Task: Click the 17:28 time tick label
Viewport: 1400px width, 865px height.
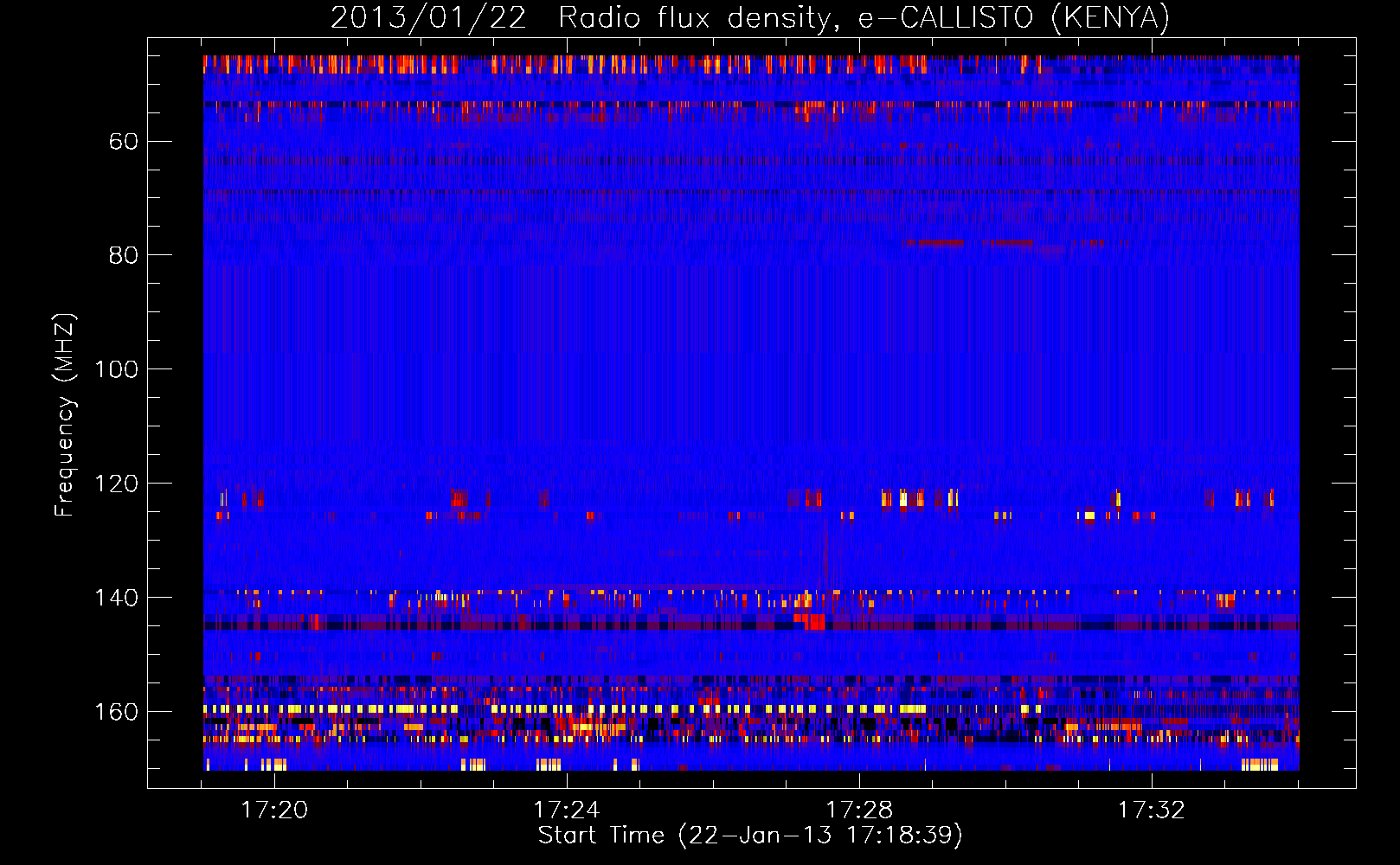Action: [859, 810]
